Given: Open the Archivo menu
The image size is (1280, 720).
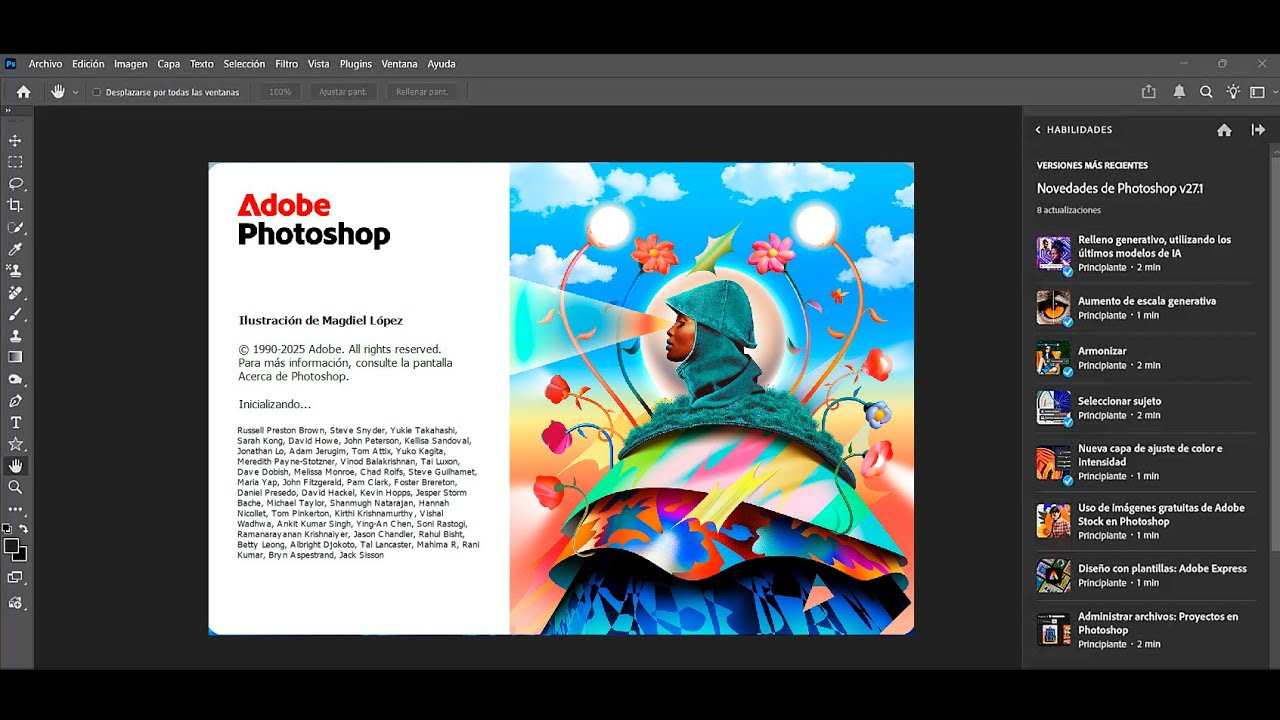Looking at the screenshot, I should pos(45,64).
